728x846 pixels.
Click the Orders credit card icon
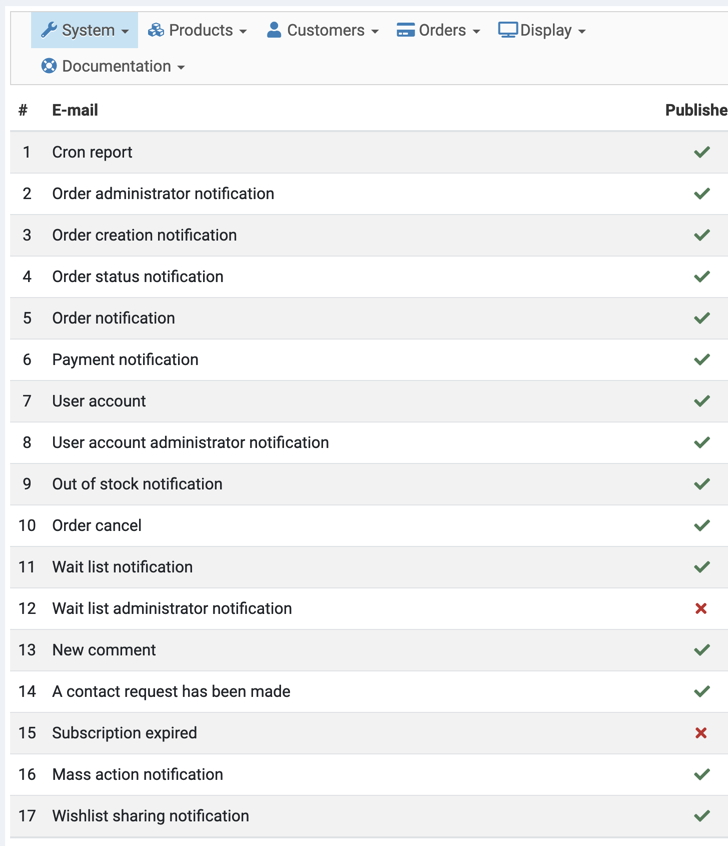coord(405,30)
